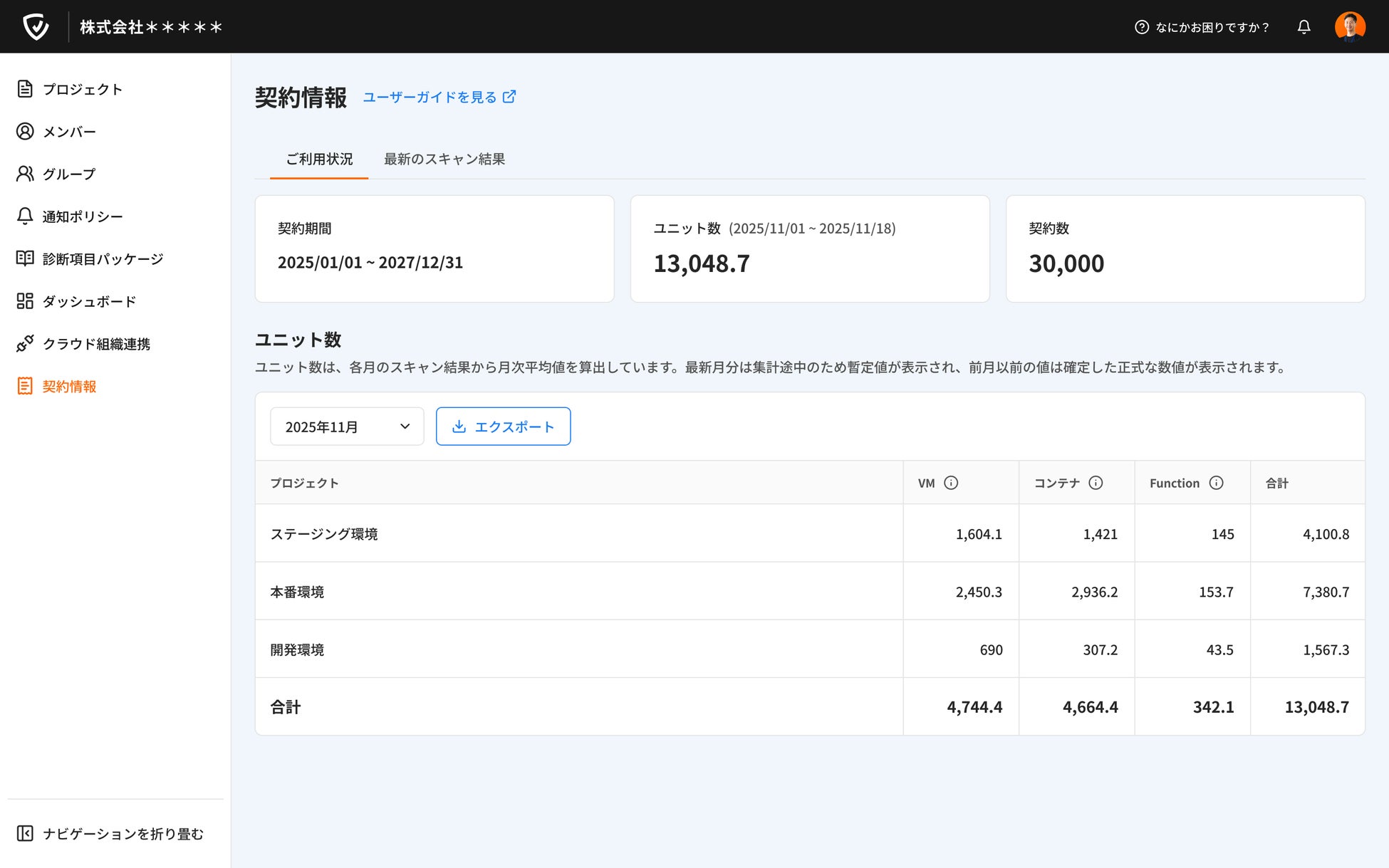Image resolution: width=1389 pixels, height=868 pixels.
Task: Click the ダッシュボード grid icon
Action: [25, 301]
